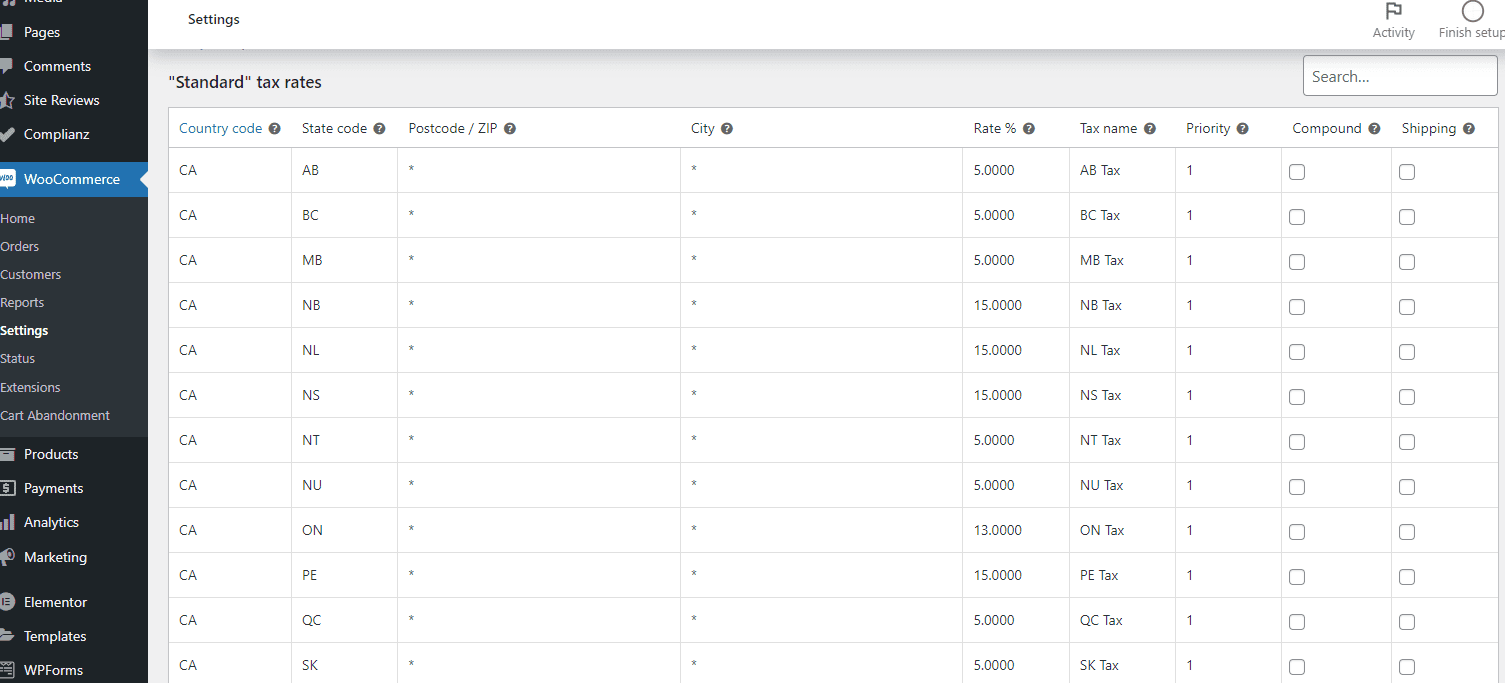Open the Products menu in sidebar
Screen dimensions: 1505x683
coord(51,454)
